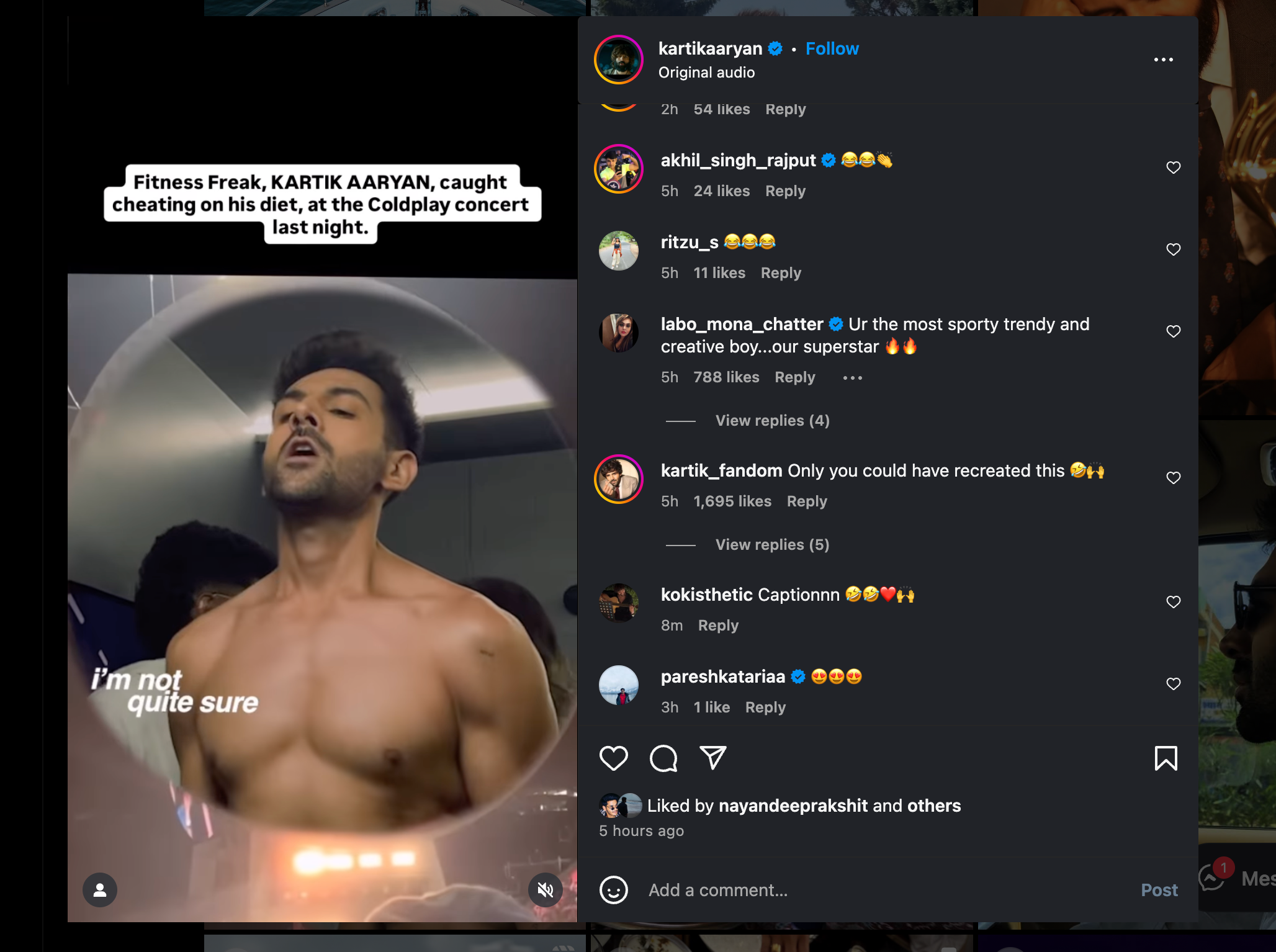1276x952 pixels.
Task: Share the reel via the paper plane icon
Action: click(x=712, y=758)
